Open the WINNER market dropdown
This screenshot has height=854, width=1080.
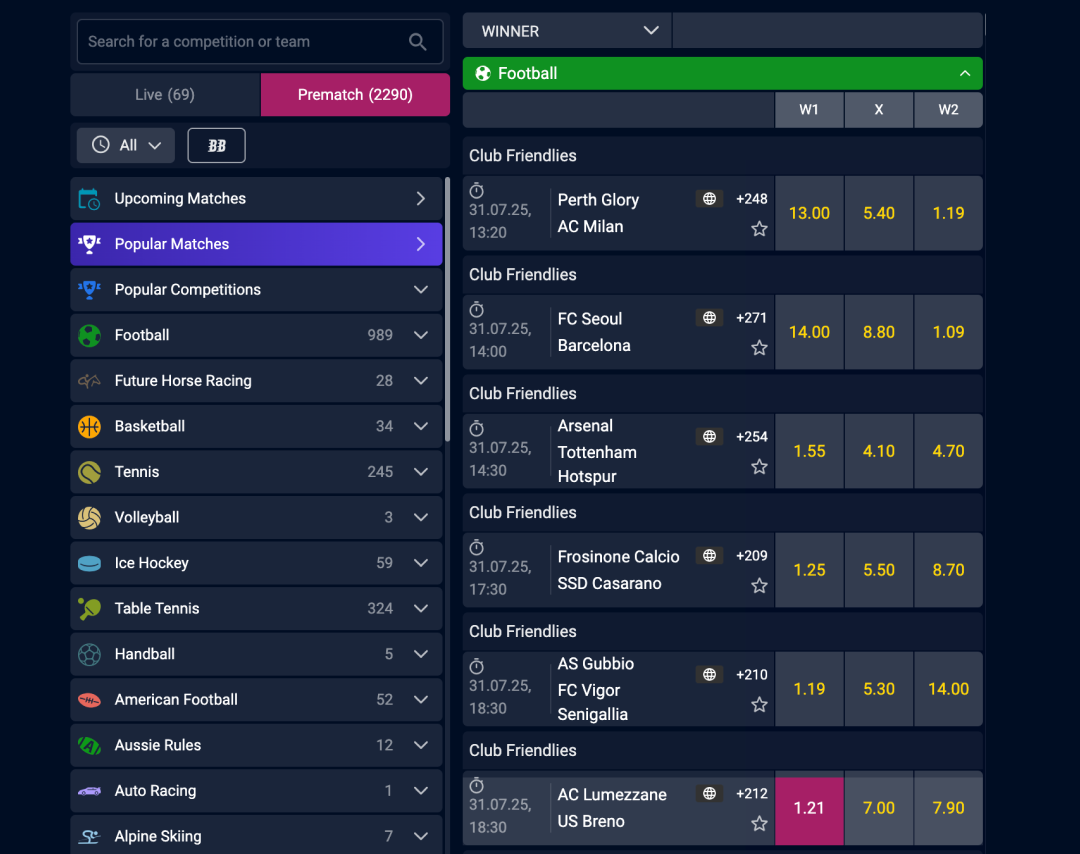(x=568, y=31)
